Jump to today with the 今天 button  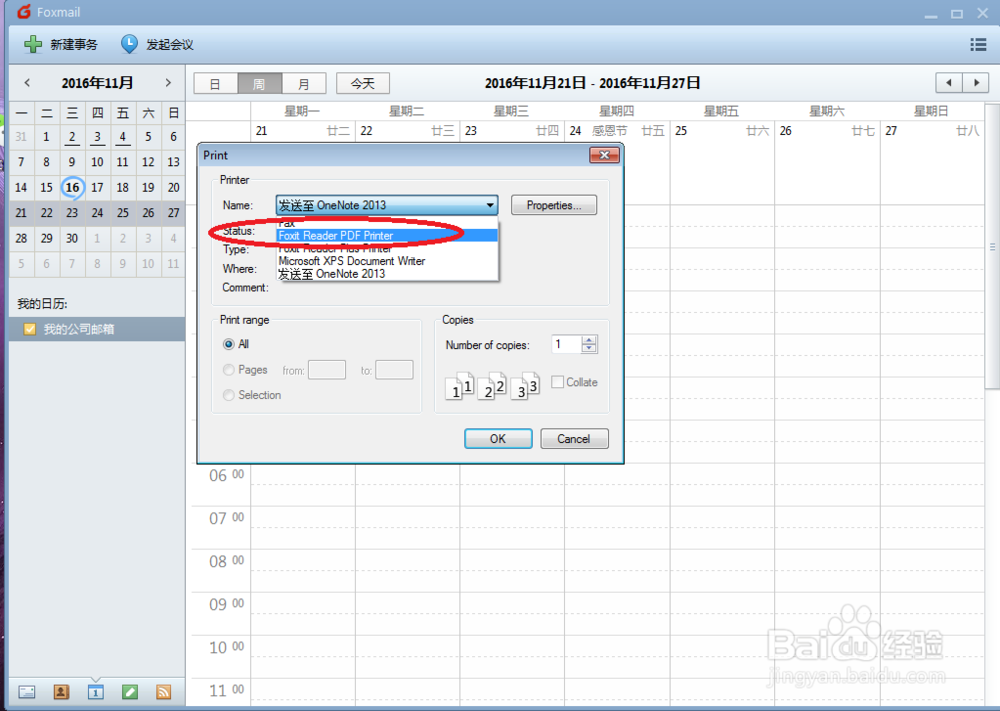363,84
